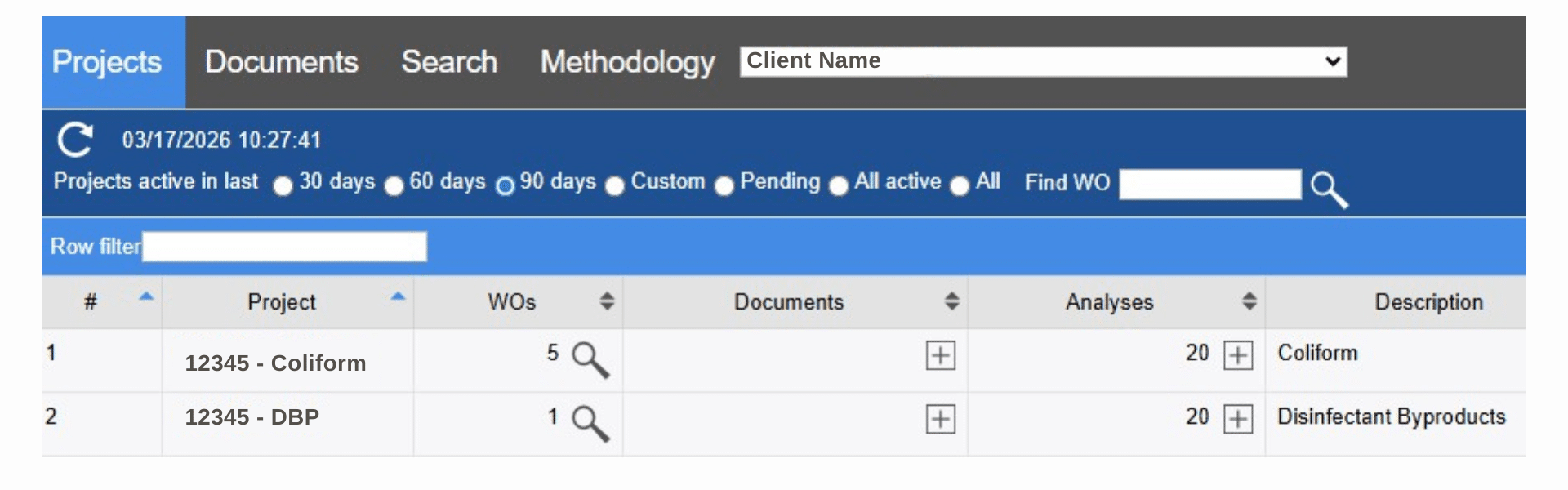This screenshot has height=490, width=1568.
Task: Expand analyses plus icon in Disinfectant Byproducts row
Action: point(1238,419)
